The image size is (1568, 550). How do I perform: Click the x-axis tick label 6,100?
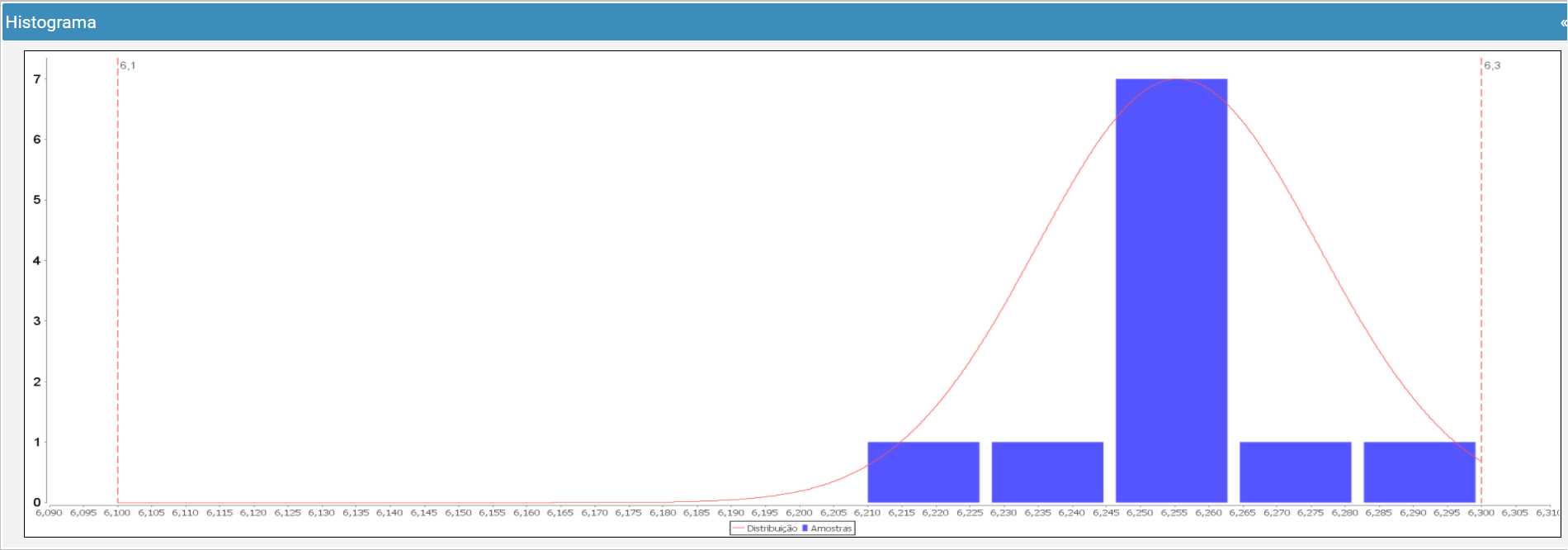(117, 513)
